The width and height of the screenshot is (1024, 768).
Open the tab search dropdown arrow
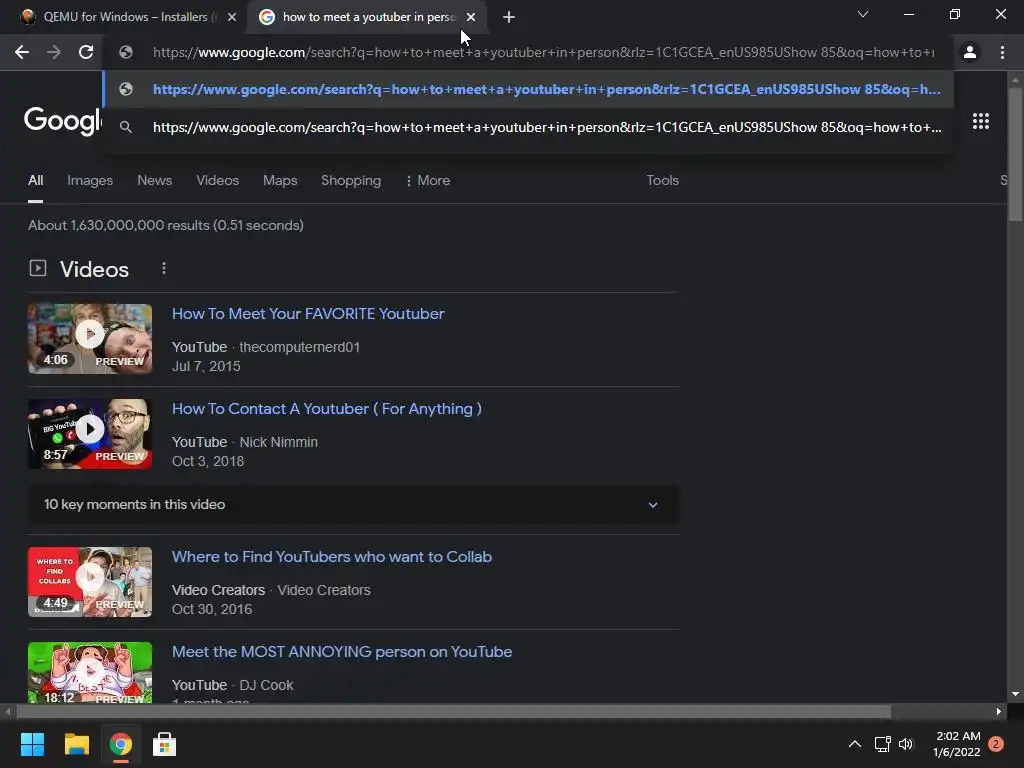pyautogui.click(x=863, y=14)
